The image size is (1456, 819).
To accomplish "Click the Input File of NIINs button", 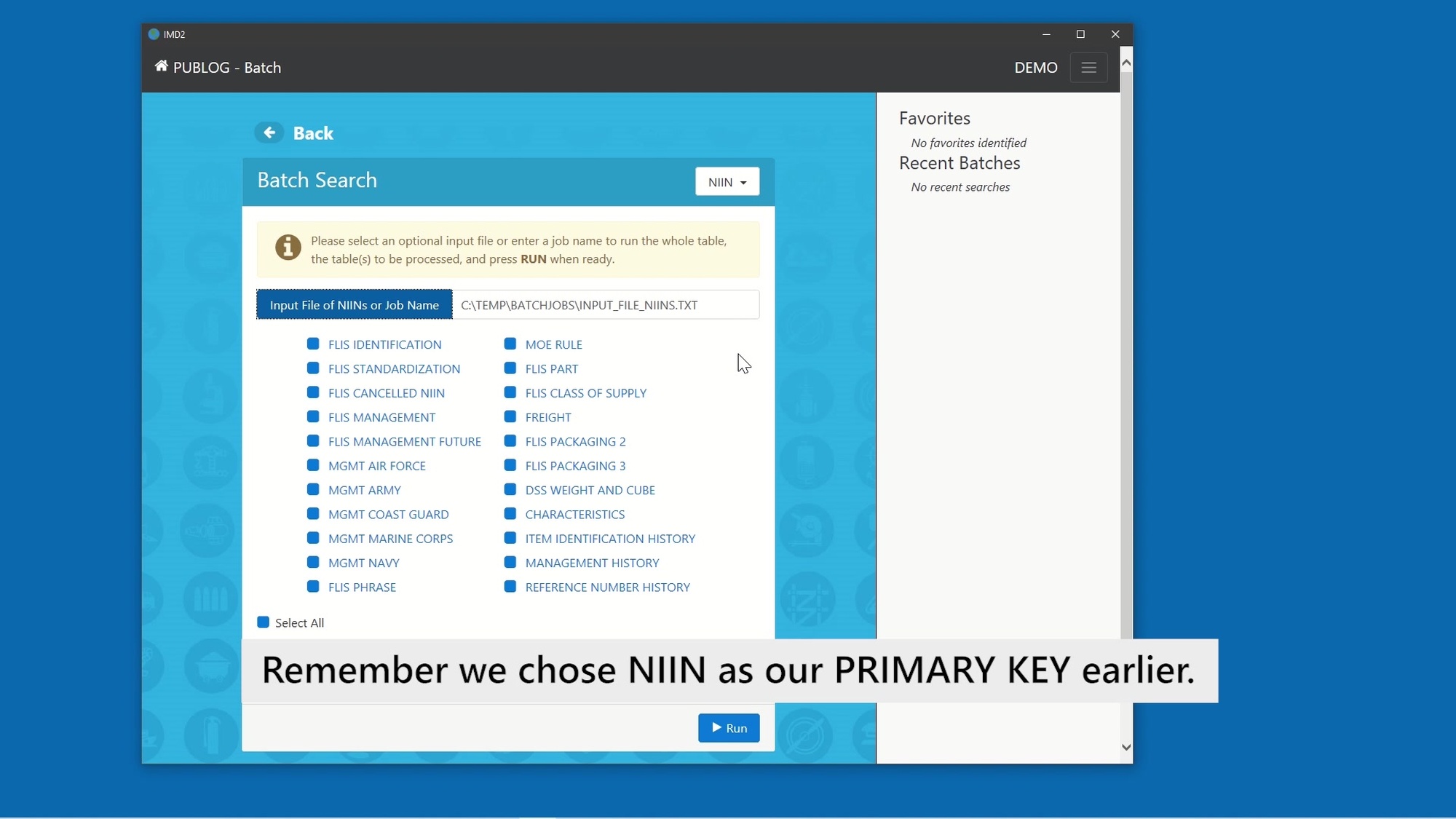I will coord(355,305).
